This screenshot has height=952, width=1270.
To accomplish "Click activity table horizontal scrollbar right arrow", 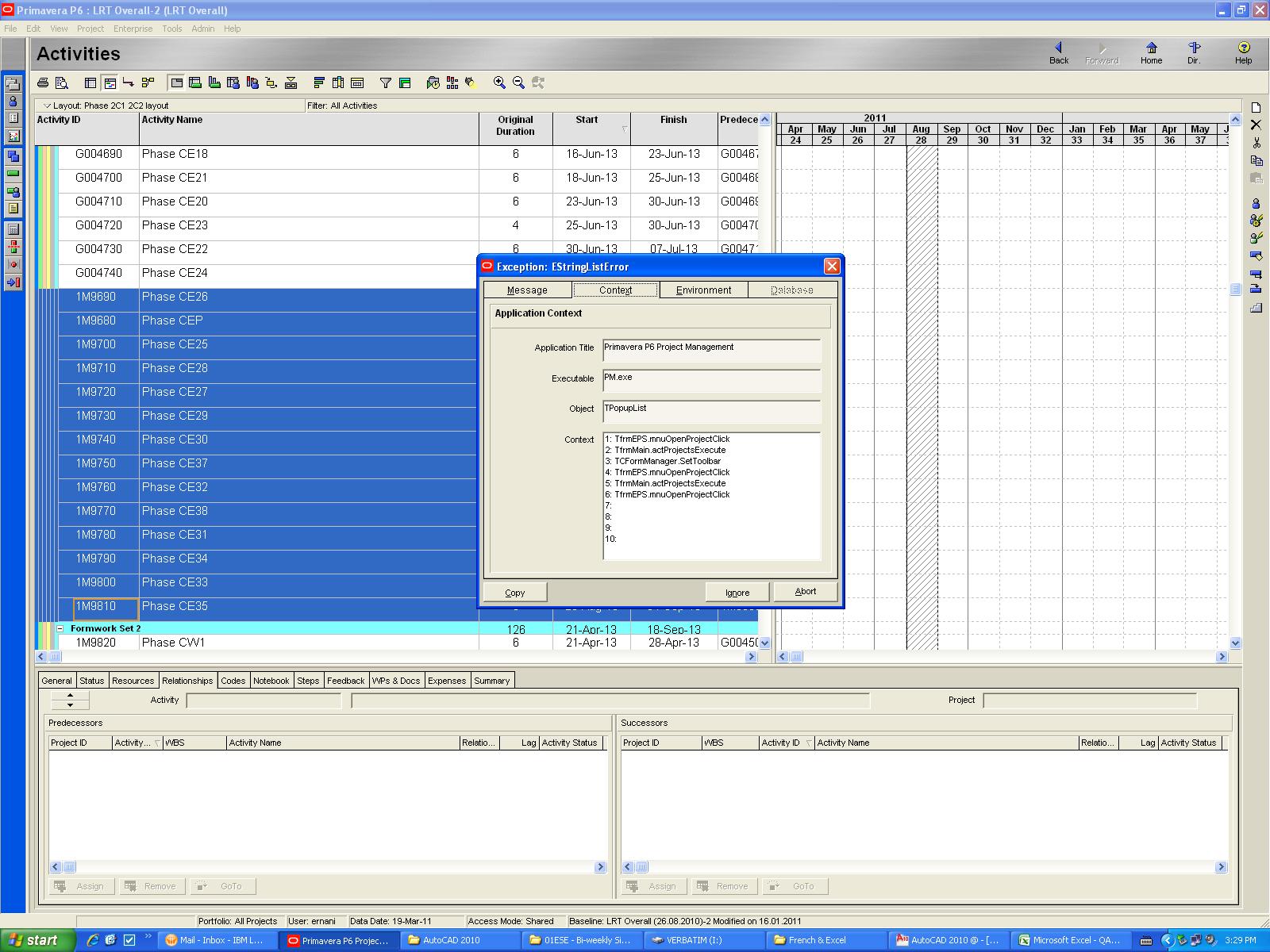I will (x=752, y=657).
